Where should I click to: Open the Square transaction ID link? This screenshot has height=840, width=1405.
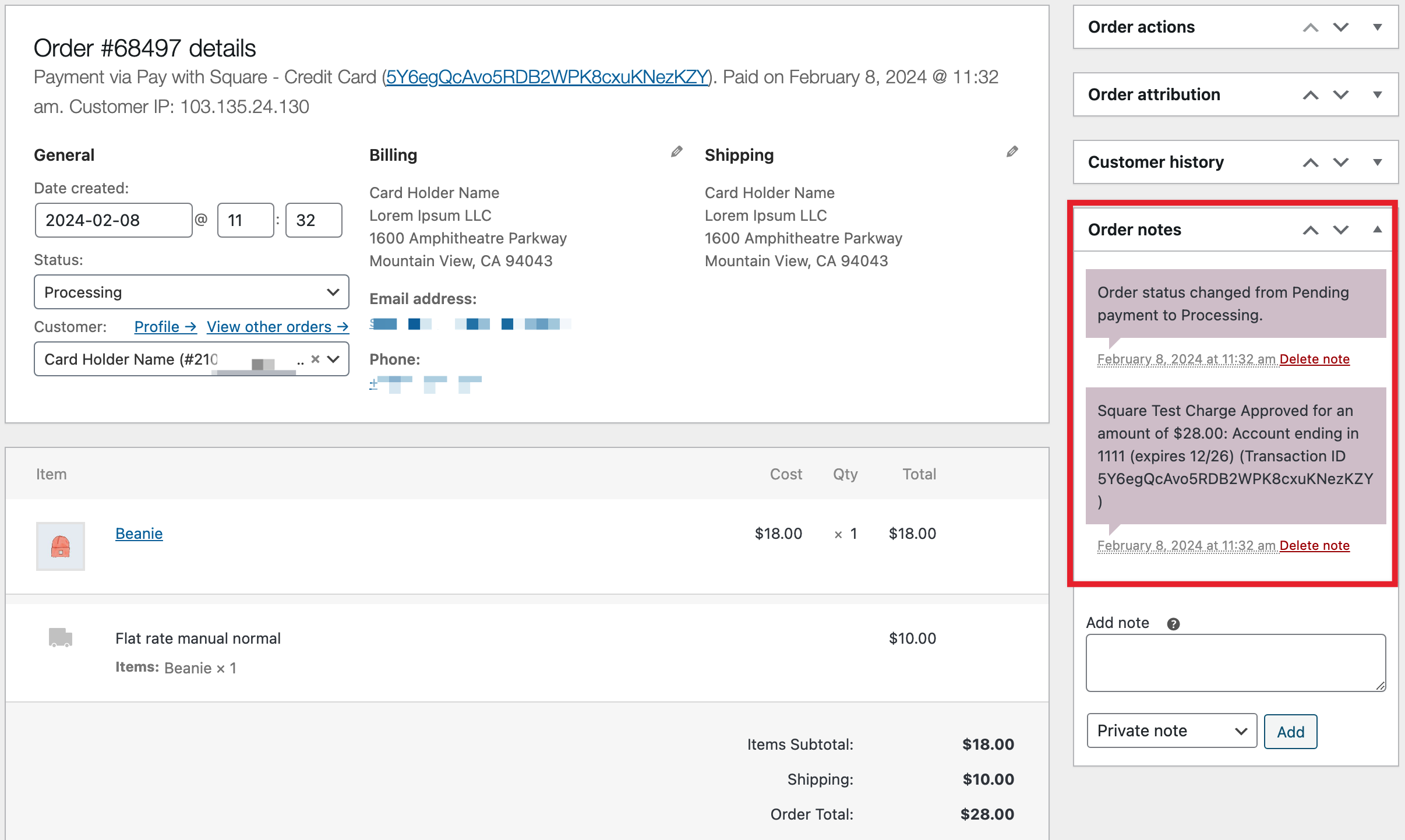pyautogui.click(x=546, y=77)
